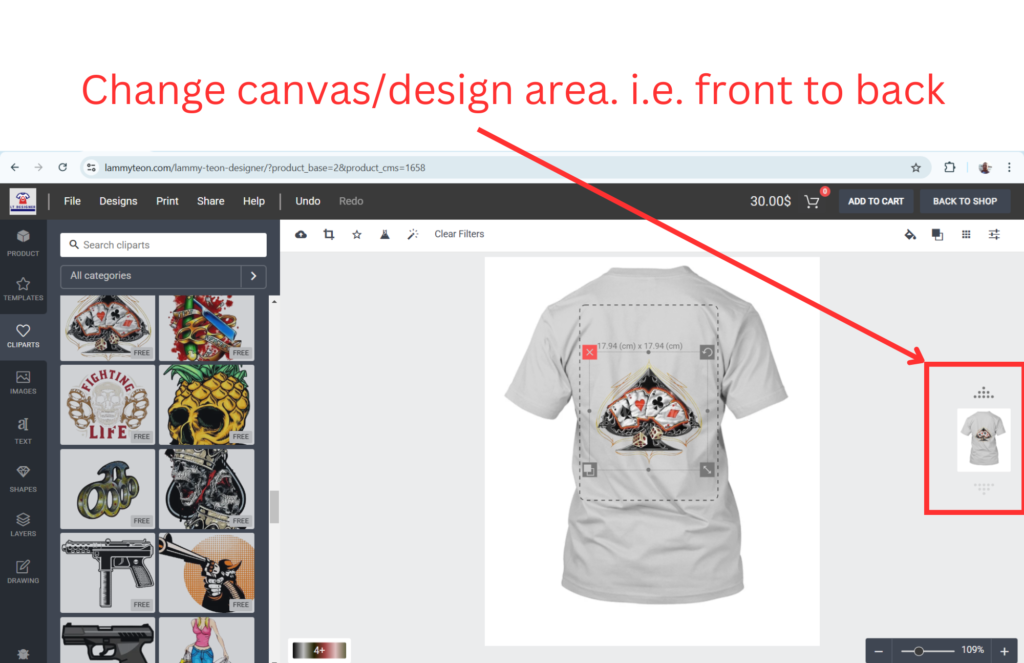Open the shopping cart icon
This screenshot has width=1024, height=663.
point(812,202)
